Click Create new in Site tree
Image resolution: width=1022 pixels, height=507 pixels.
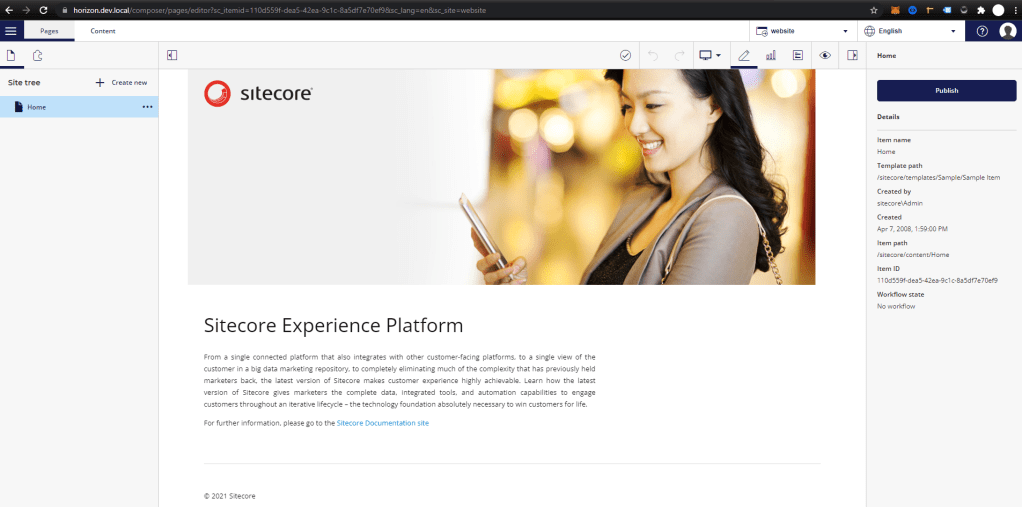(x=121, y=83)
